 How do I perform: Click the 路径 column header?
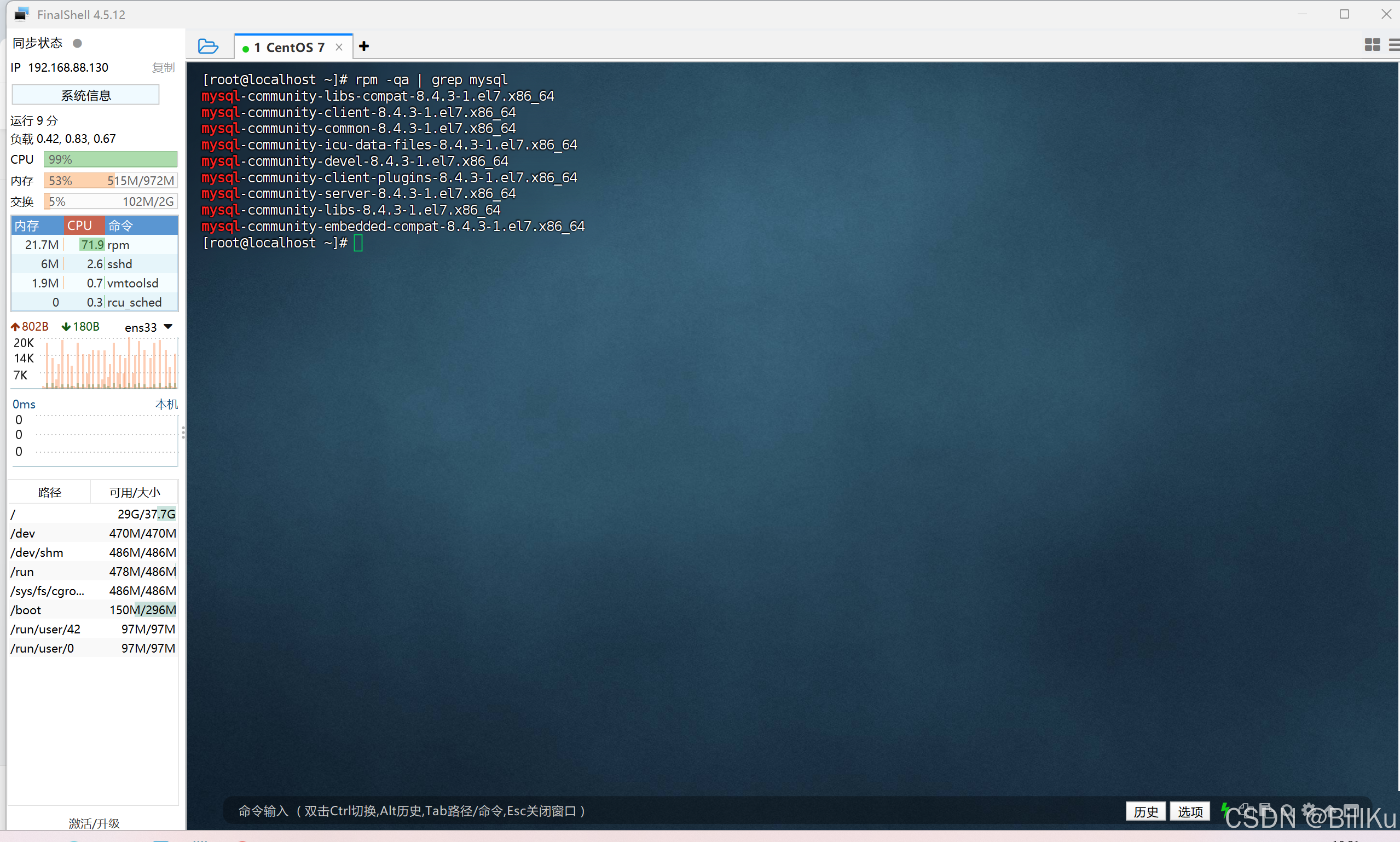pos(50,492)
